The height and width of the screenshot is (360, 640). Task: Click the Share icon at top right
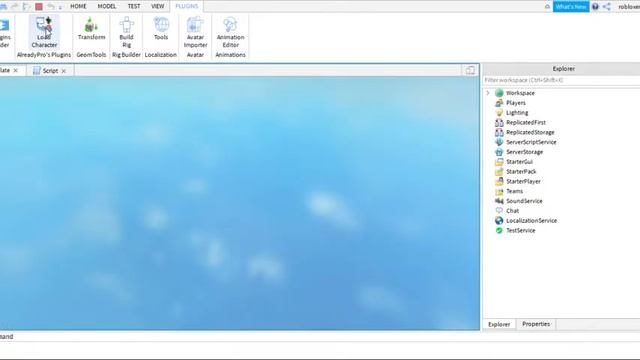click(607, 7)
